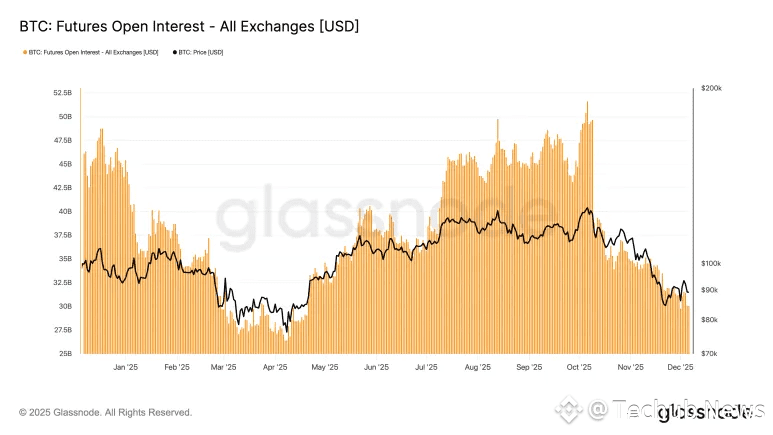Screen dimensions: 773x435
Task: Click the large glassnode watermark in chart
Action: point(385,216)
